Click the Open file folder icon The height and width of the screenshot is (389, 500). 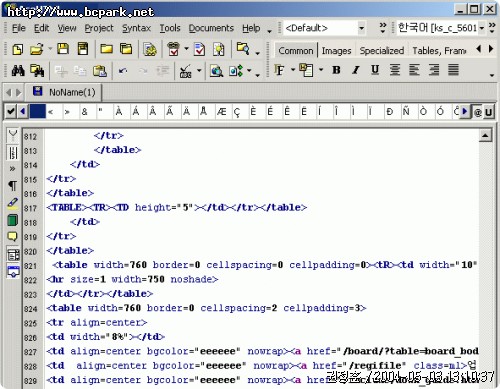tap(37, 49)
